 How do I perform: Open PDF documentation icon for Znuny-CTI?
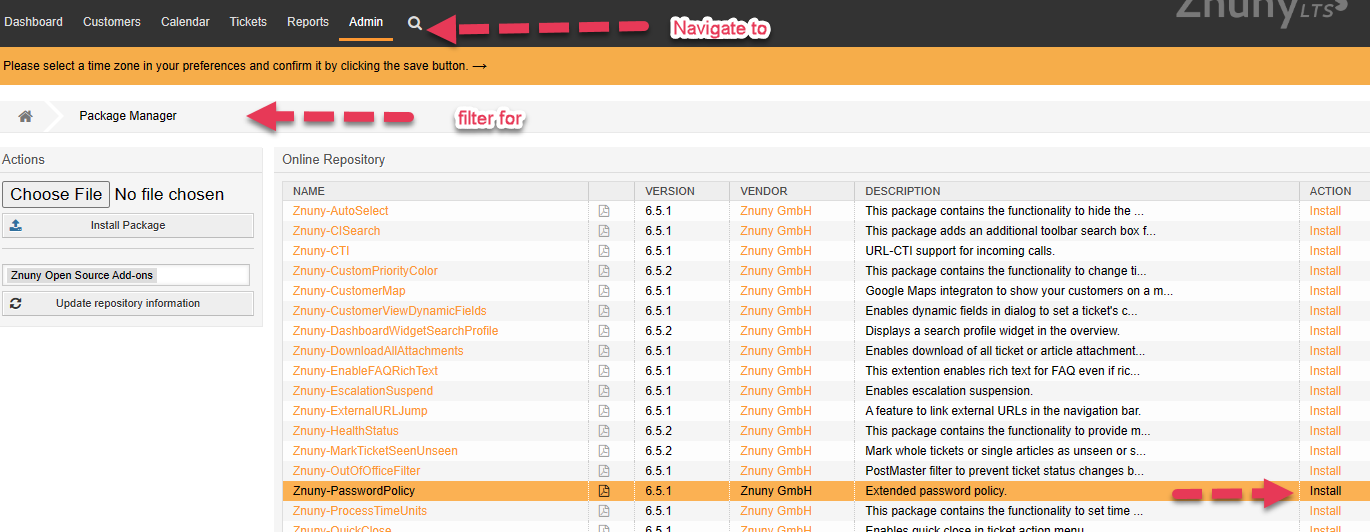pyautogui.click(x=604, y=251)
